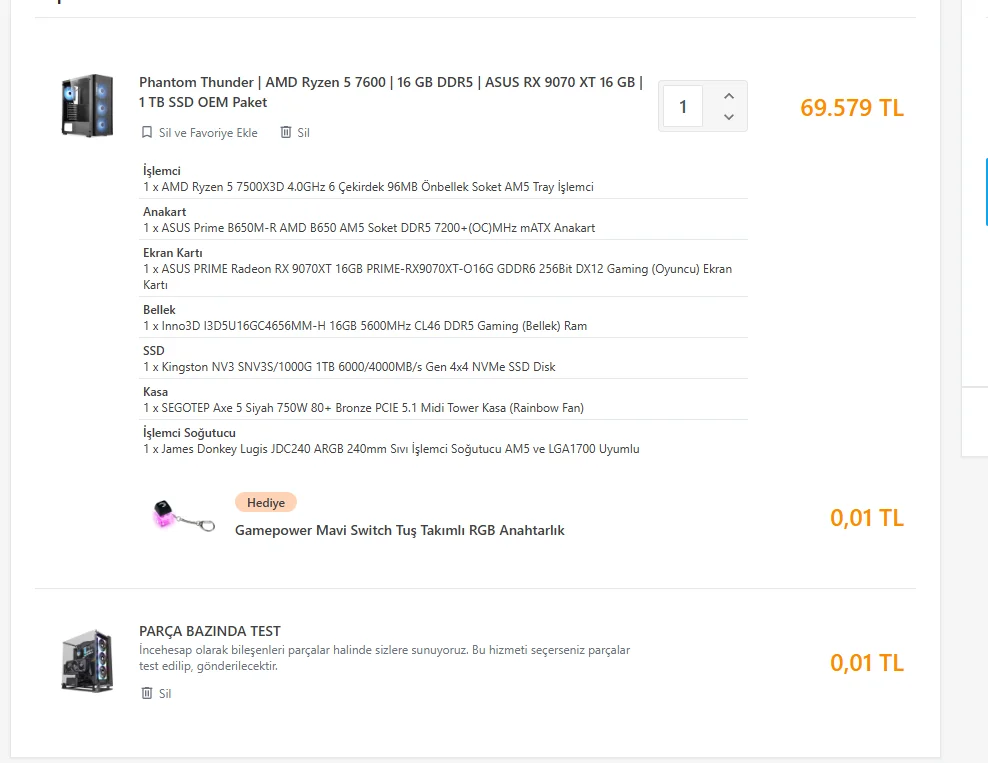
Task: Click Sil link under PARÇA BAZINDA TEST
Action: [165, 694]
